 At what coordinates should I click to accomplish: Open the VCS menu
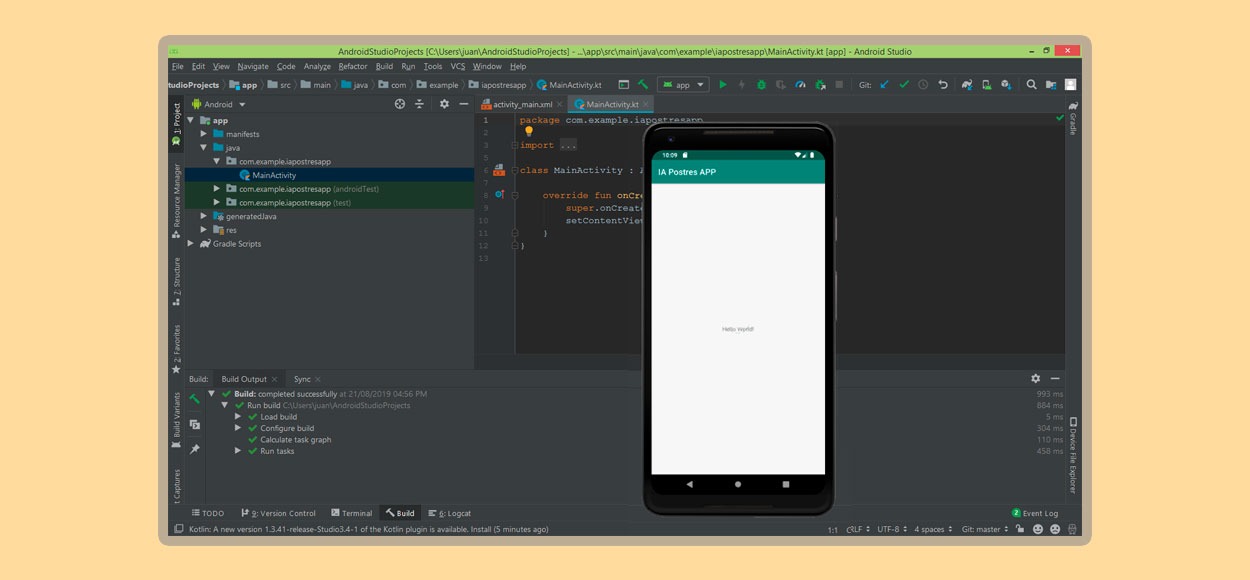(458, 67)
